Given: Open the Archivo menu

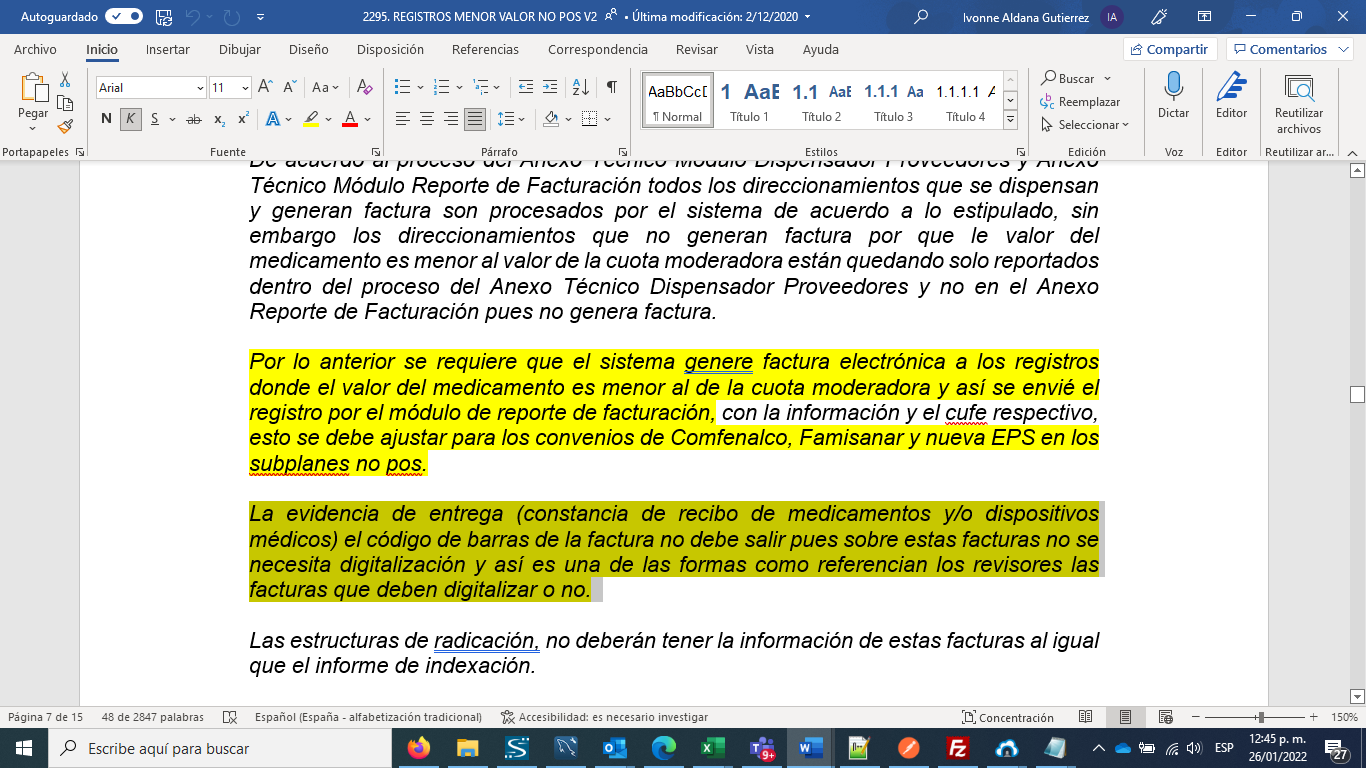Looking at the screenshot, I should [35, 49].
